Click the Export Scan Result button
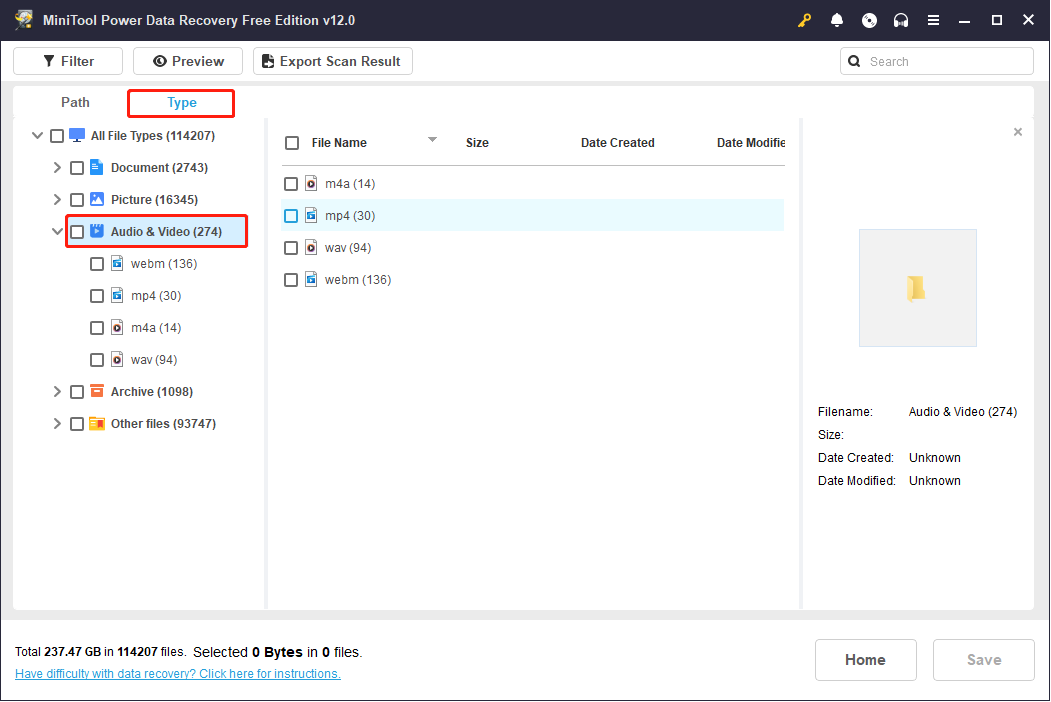 tap(332, 61)
